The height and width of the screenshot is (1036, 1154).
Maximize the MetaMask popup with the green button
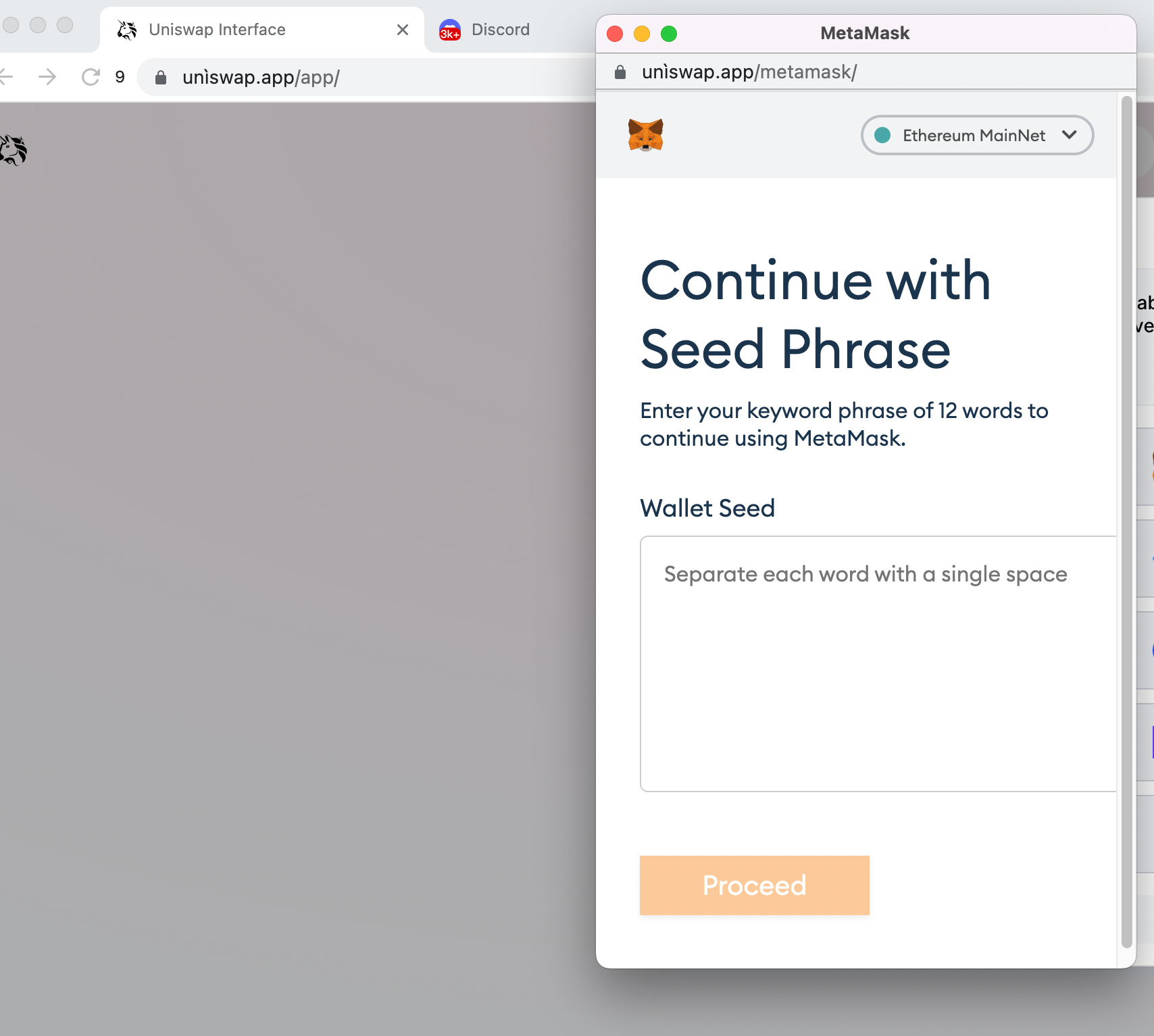pos(669,34)
